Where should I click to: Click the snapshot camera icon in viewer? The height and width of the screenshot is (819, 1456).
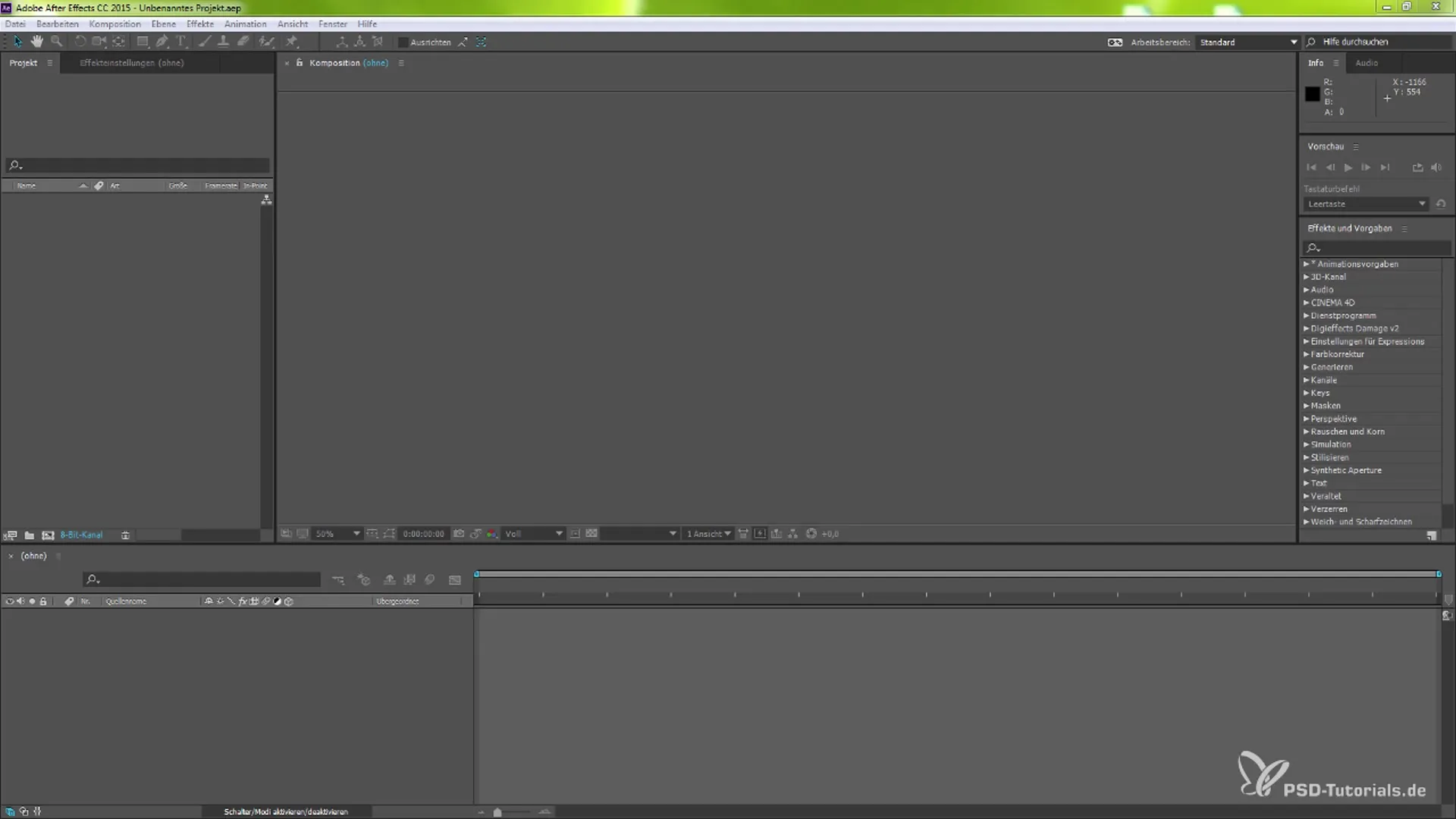(x=459, y=534)
